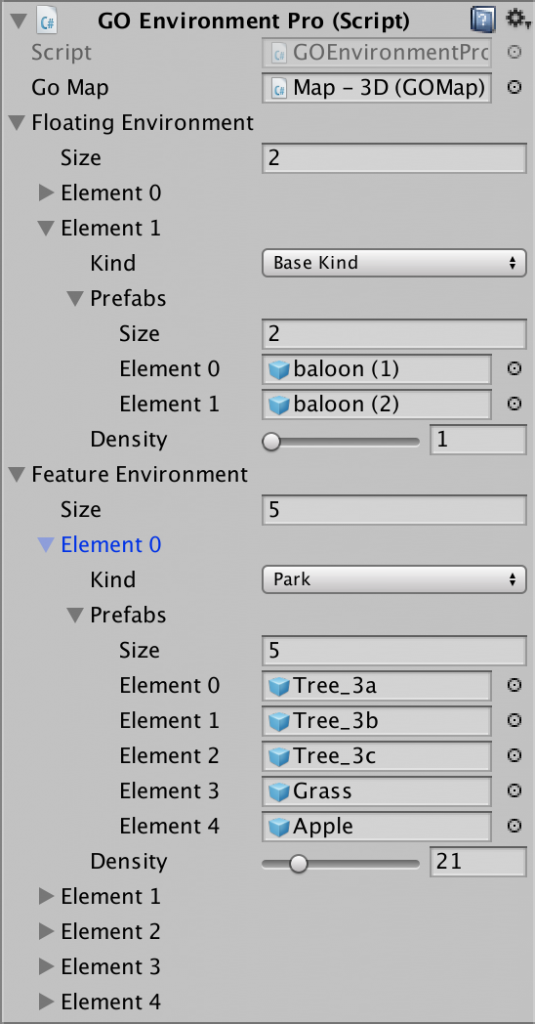Open the Kind dropdown showing Park
The width and height of the screenshot is (535, 1024).
[394, 579]
